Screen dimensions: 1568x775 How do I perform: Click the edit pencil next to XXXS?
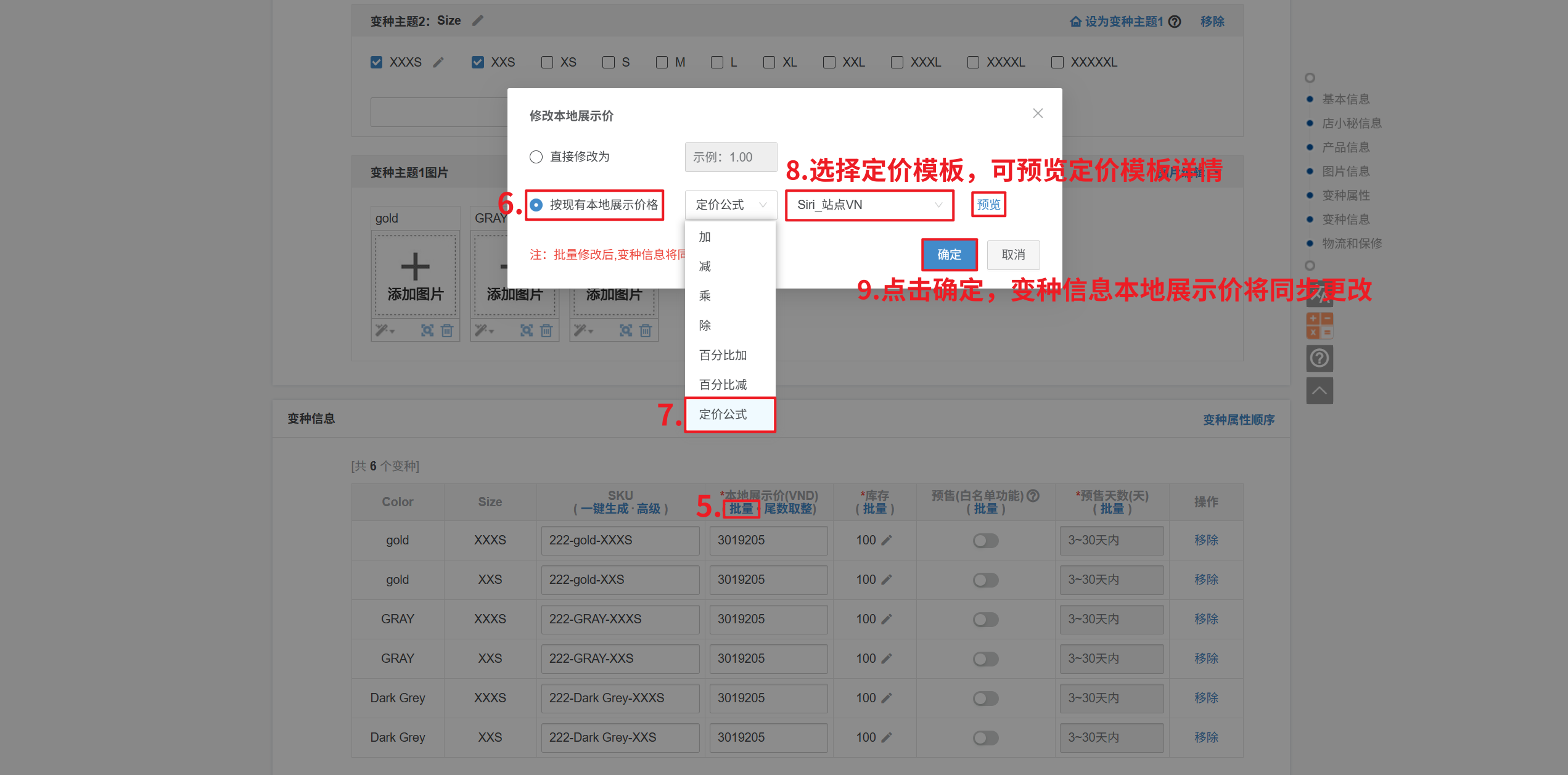click(x=438, y=62)
